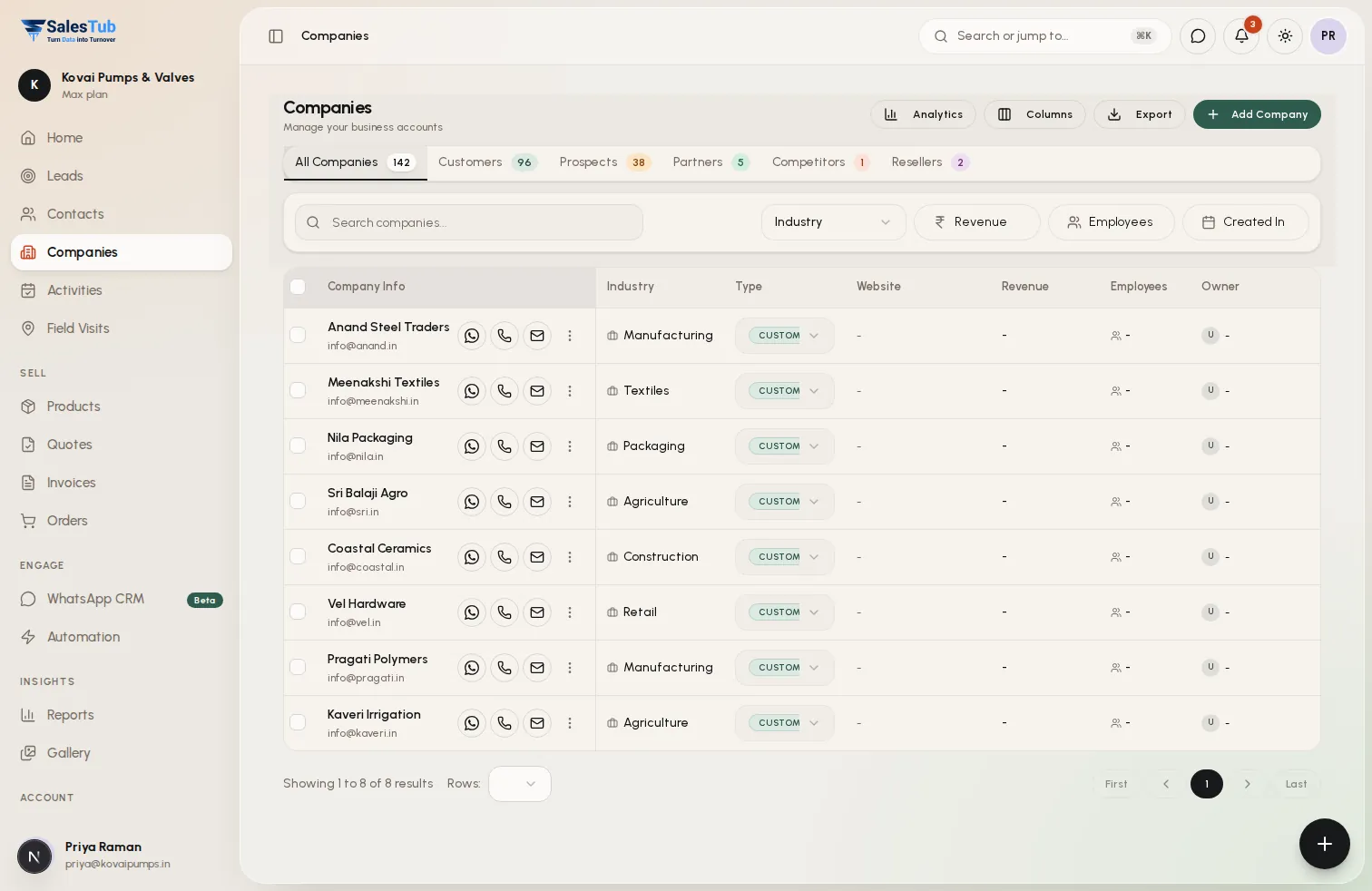The height and width of the screenshot is (891, 1372).
Task: Change type for Coastal Ceramics
Action: coord(785,557)
